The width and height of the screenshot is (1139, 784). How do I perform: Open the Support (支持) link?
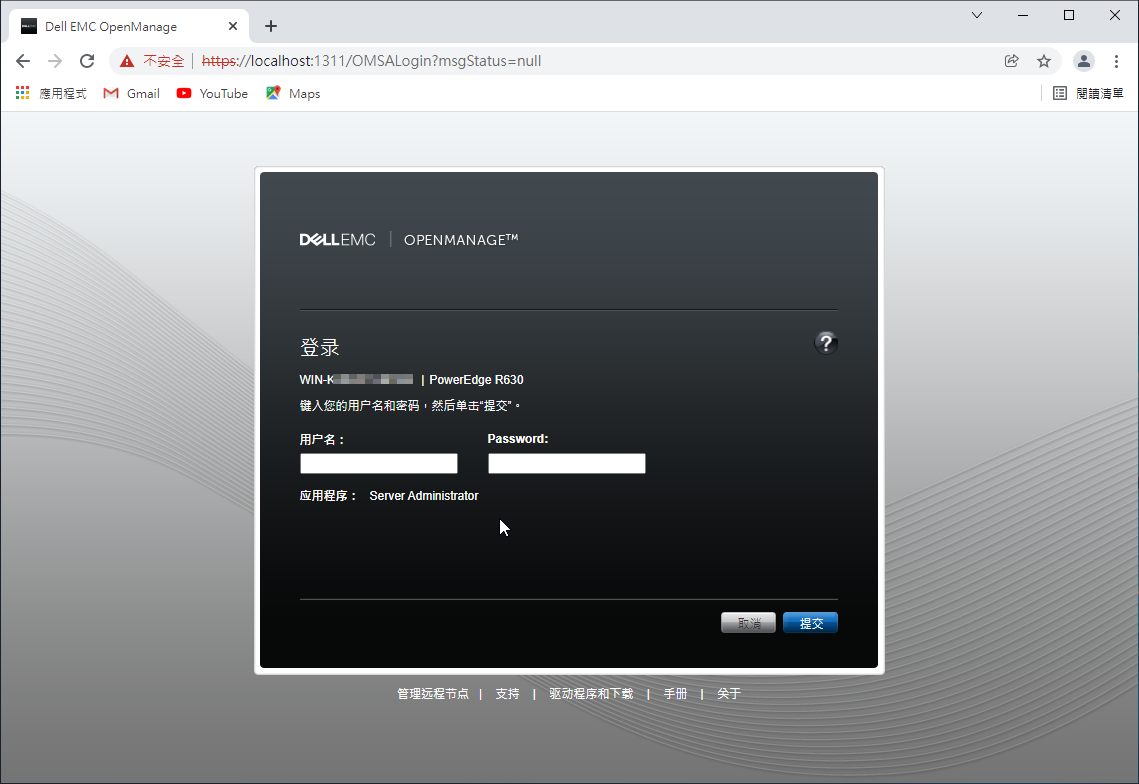tap(507, 694)
